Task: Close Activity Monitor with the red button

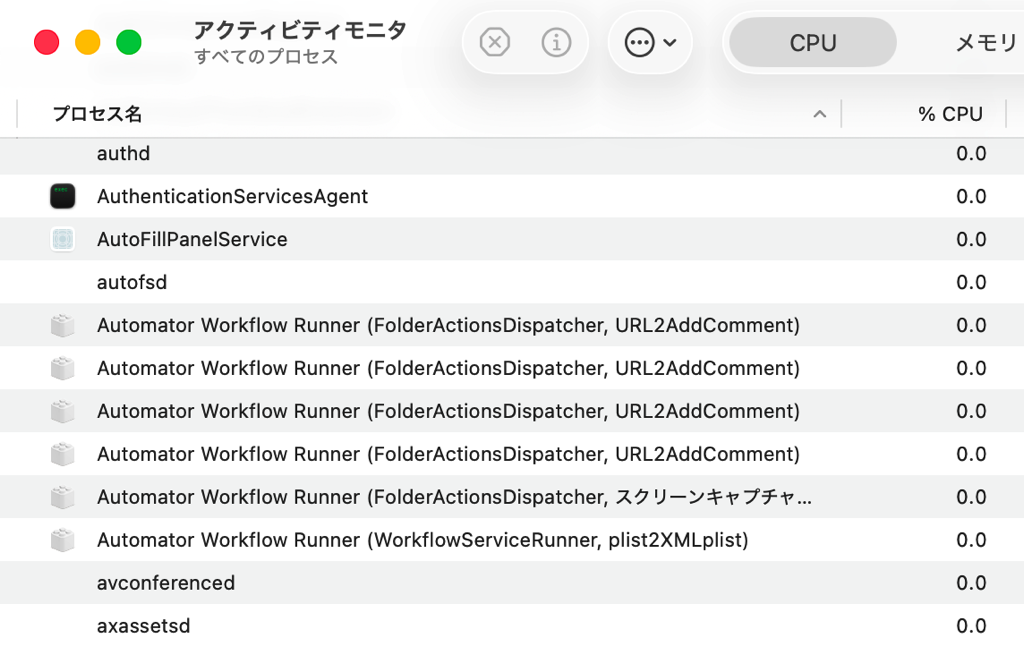Action: click(47, 43)
